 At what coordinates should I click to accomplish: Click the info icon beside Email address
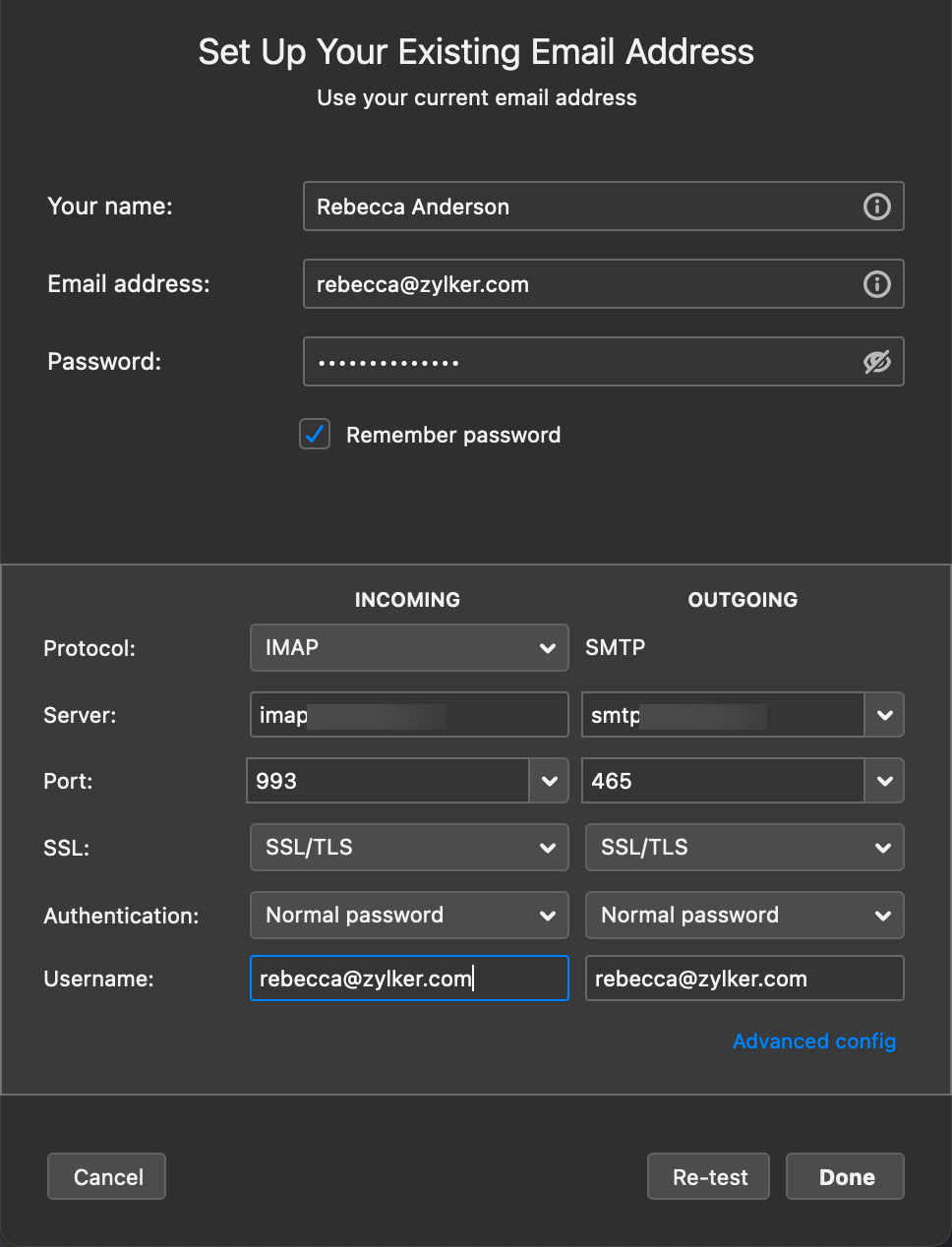pyautogui.click(x=876, y=284)
